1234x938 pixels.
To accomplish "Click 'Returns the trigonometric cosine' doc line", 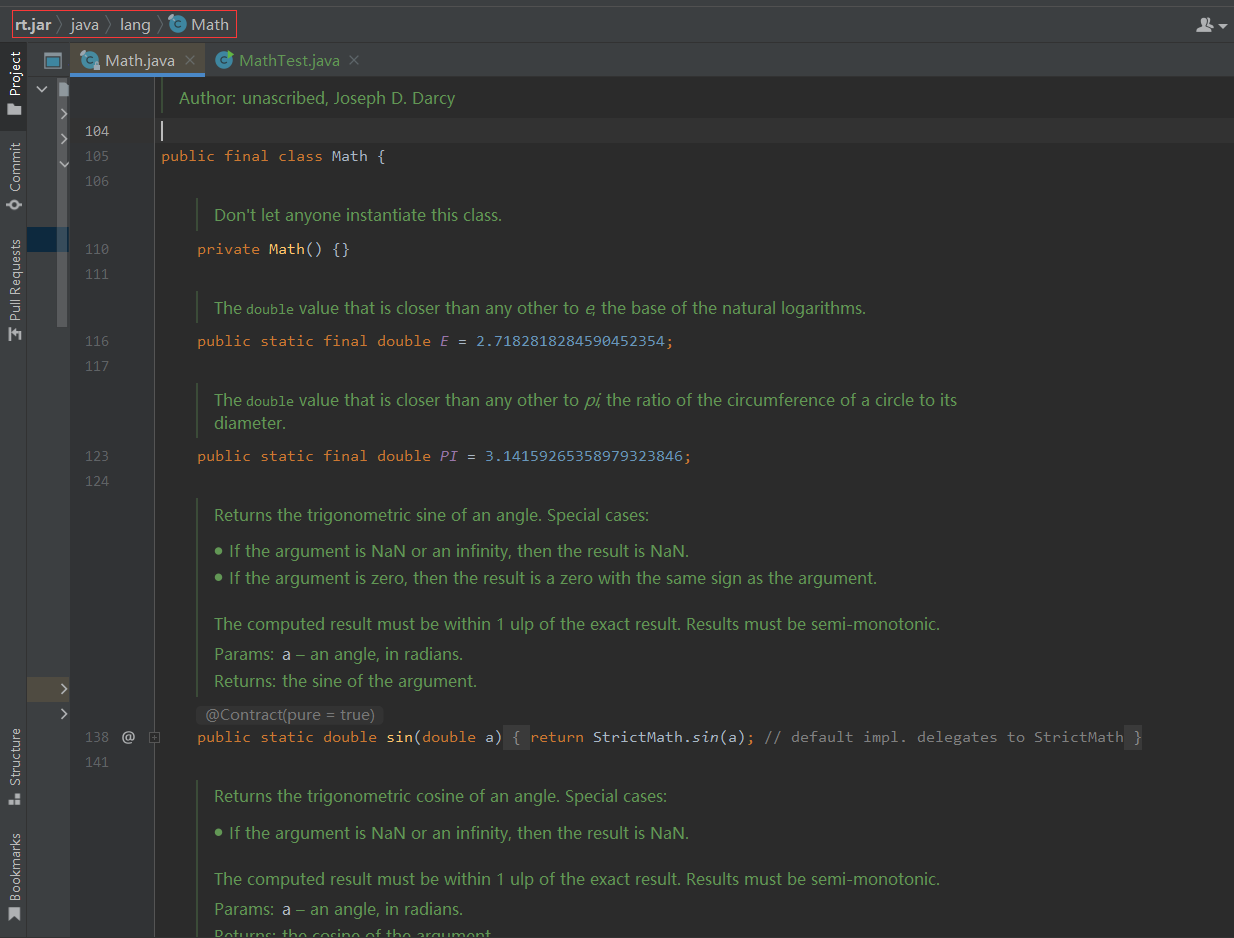I will (x=440, y=796).
